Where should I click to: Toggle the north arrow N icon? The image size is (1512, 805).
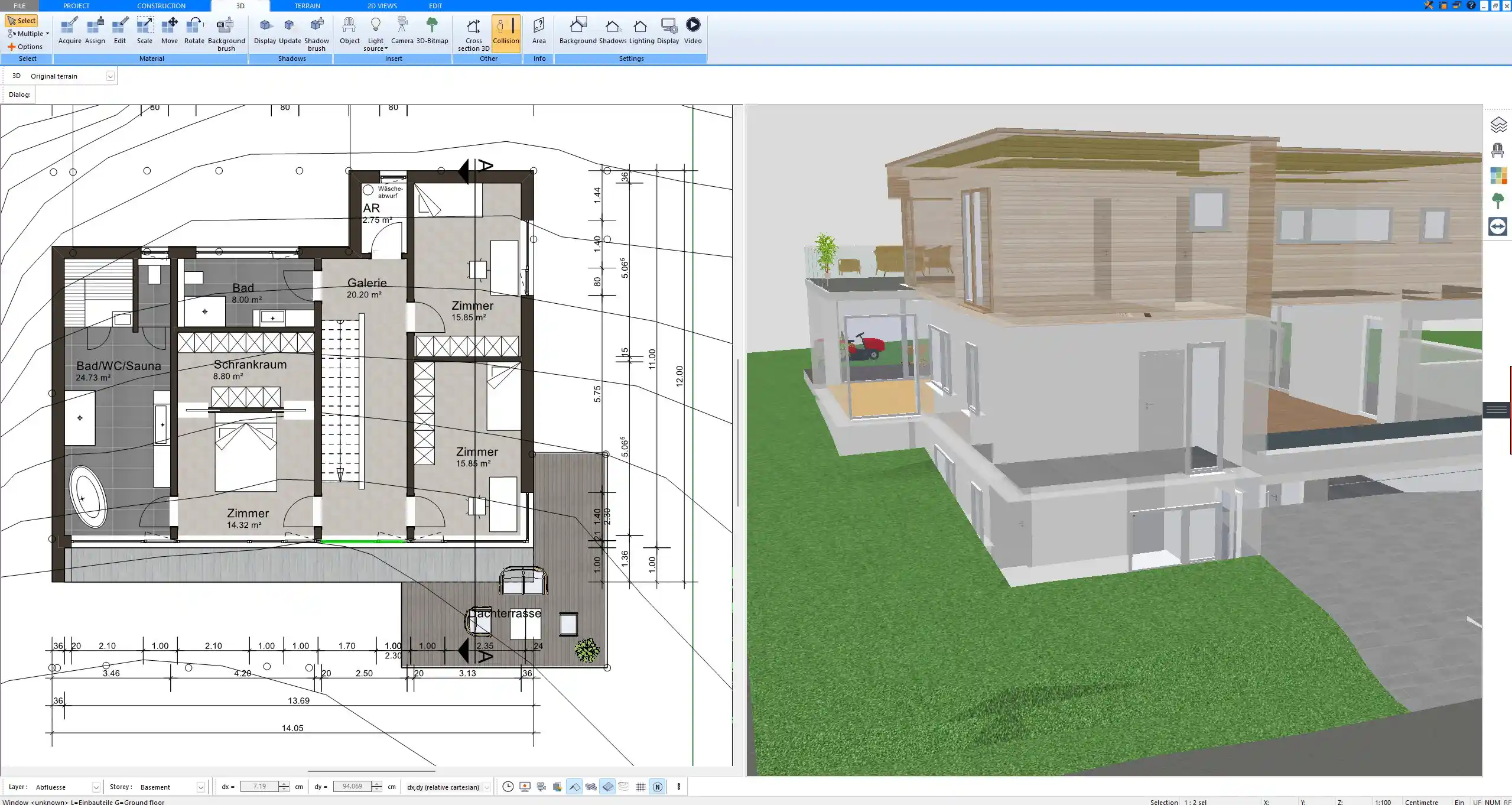click(657, 787)
